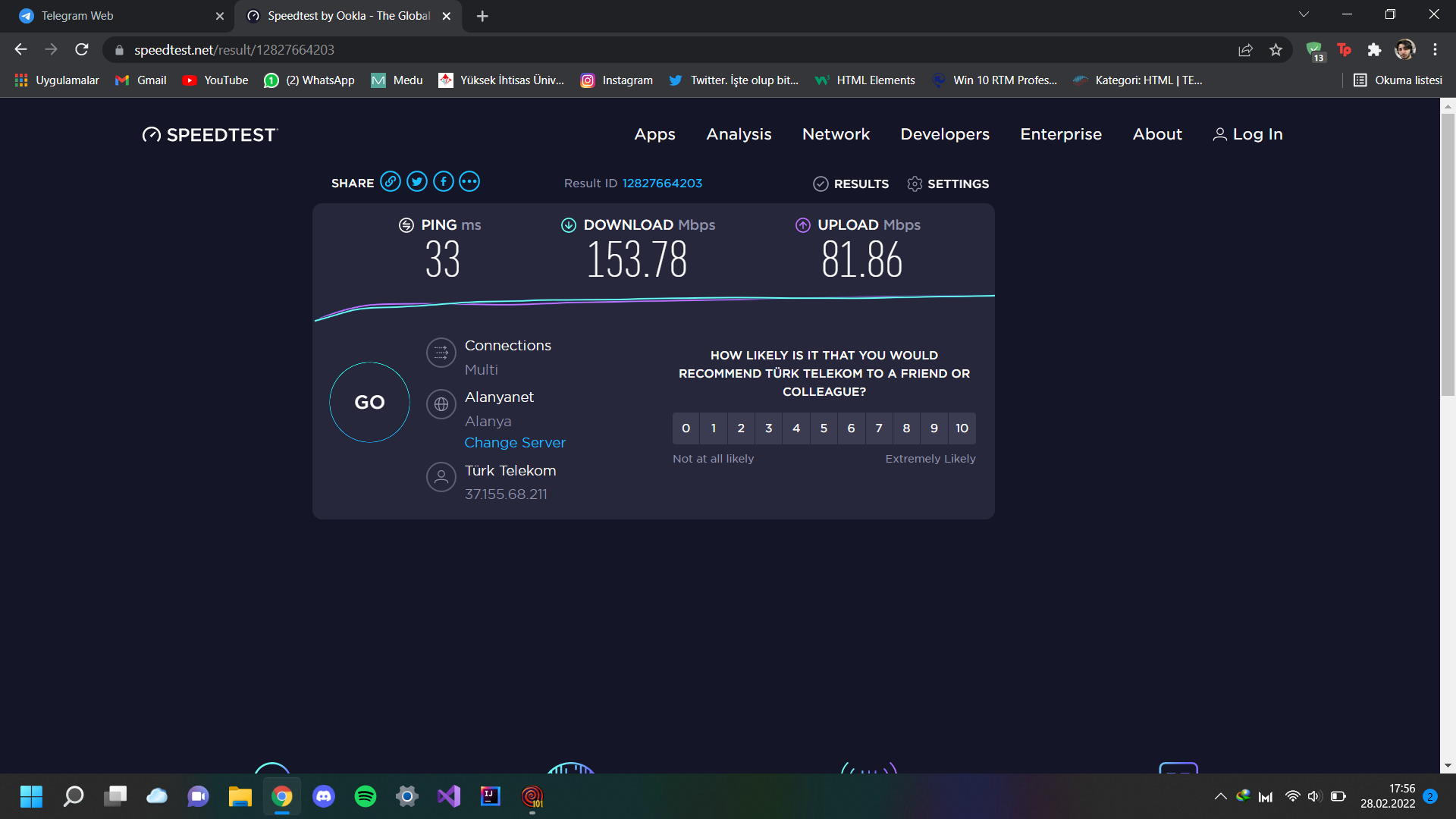Rate recommendation score 8
Screen dimensions: 1456x819
[x=906, y=428]
